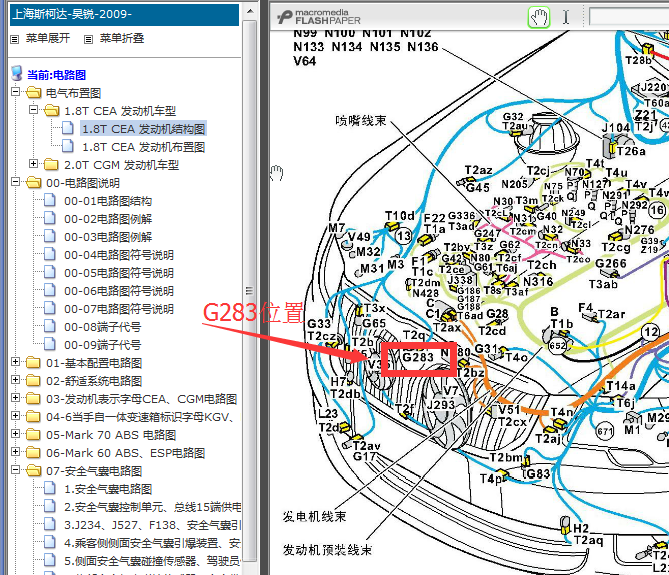The image size is (669, 575).
Task: Click the 菜单展开 list icon
Action: 15,39
